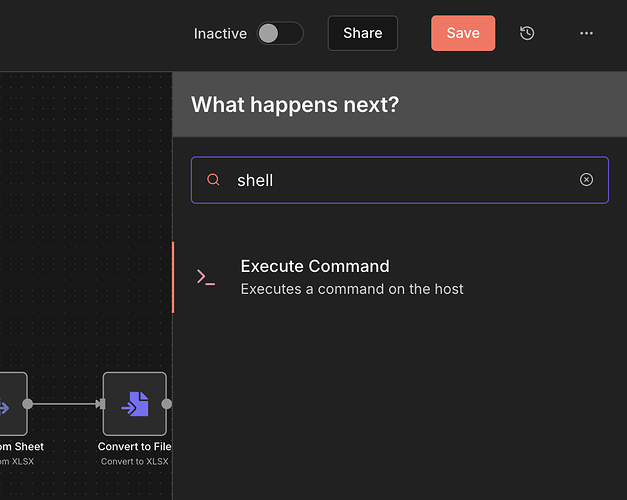
Task: Click the "Executes a command on the host" description
Action: (352, 289)
